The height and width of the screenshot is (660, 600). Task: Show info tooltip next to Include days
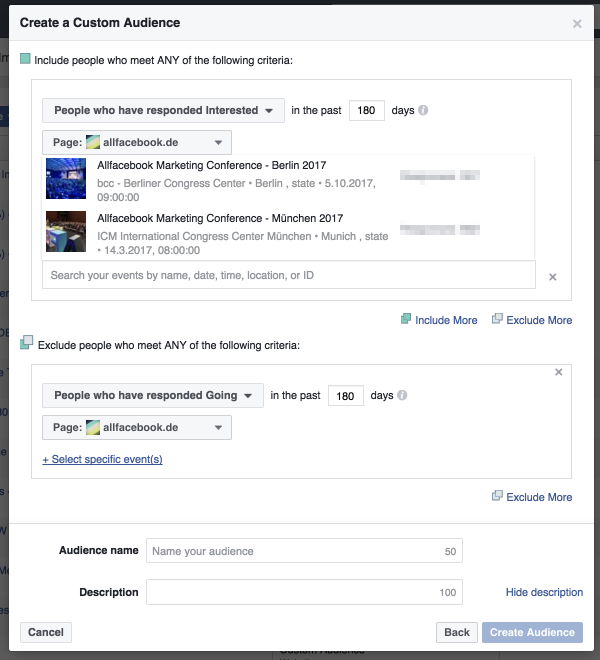pyautogui.click(x=423, y=110)
